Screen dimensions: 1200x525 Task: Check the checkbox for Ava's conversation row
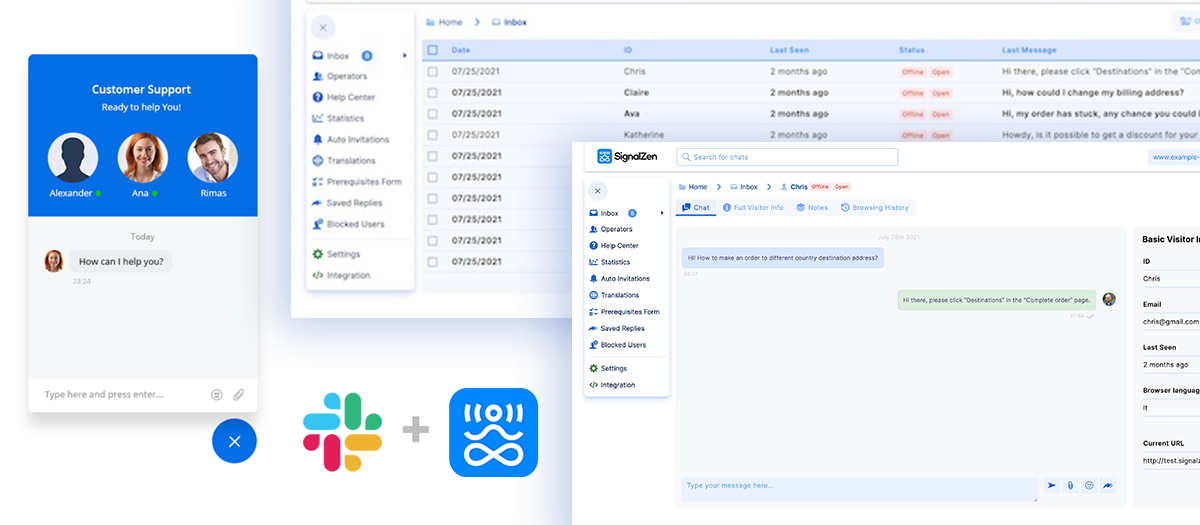pyautogui.click(x=432, y=114)
